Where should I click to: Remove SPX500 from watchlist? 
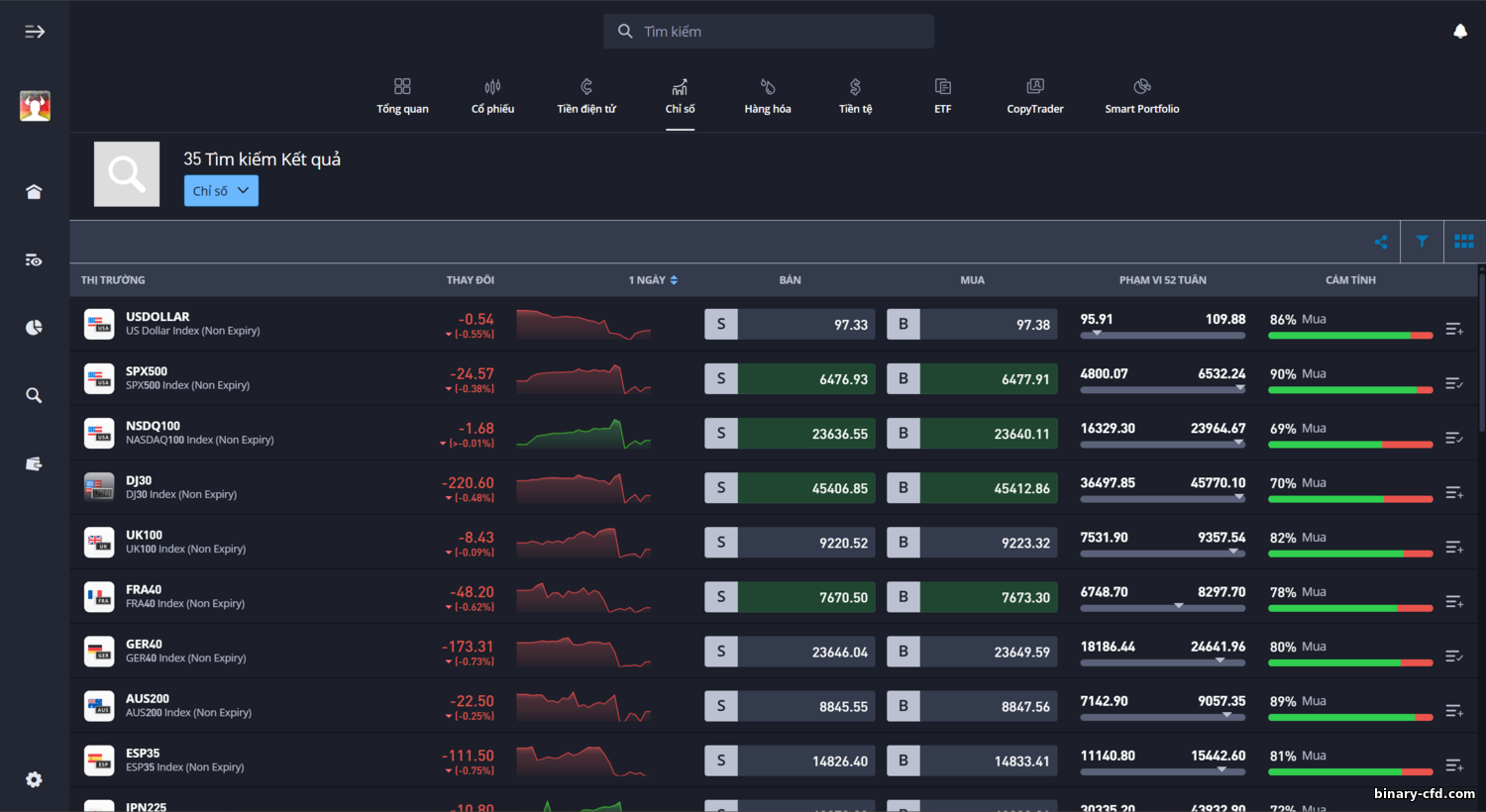1453,383
